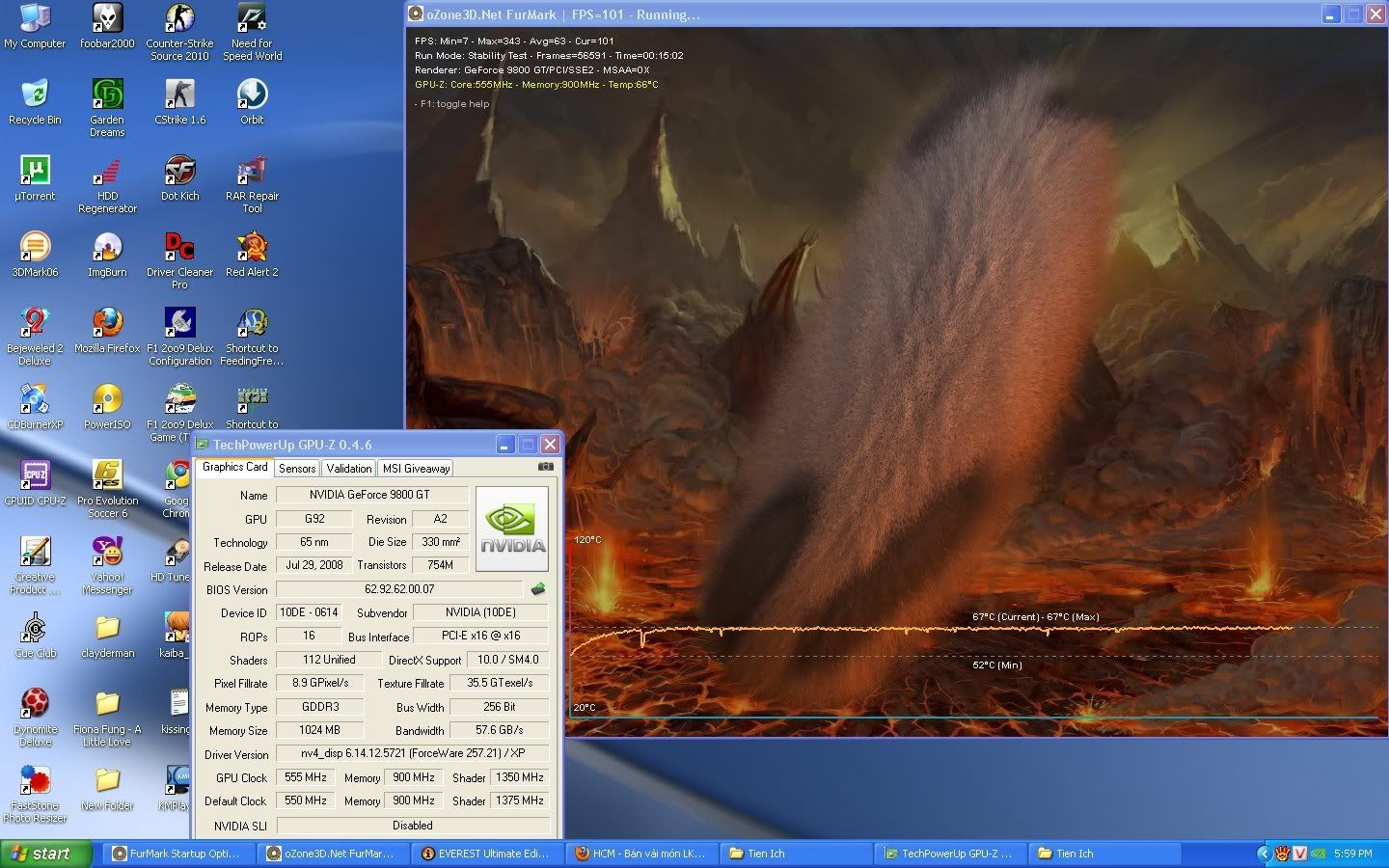The width and height of the screenshot is (1389, 868).
Task: Switch to the Sensors tab in GPU-Z
Action: 297,469
